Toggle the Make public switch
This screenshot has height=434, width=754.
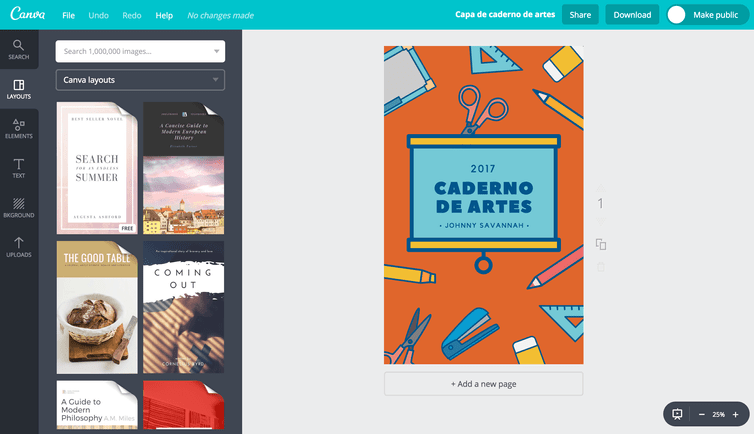(x=677, y=15)
